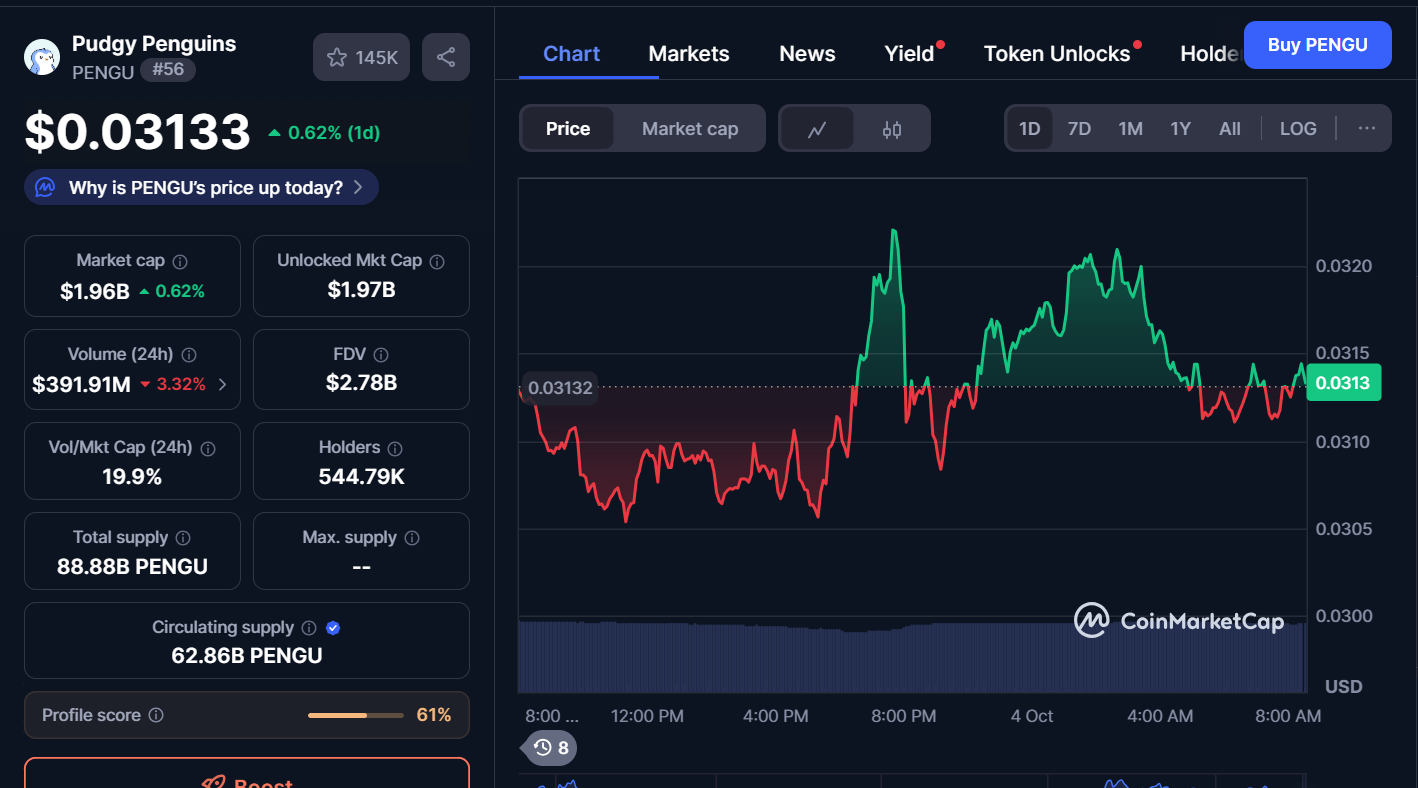Click chart history events badge
This screenshot has width=1418, height=788.
point(551,747)
